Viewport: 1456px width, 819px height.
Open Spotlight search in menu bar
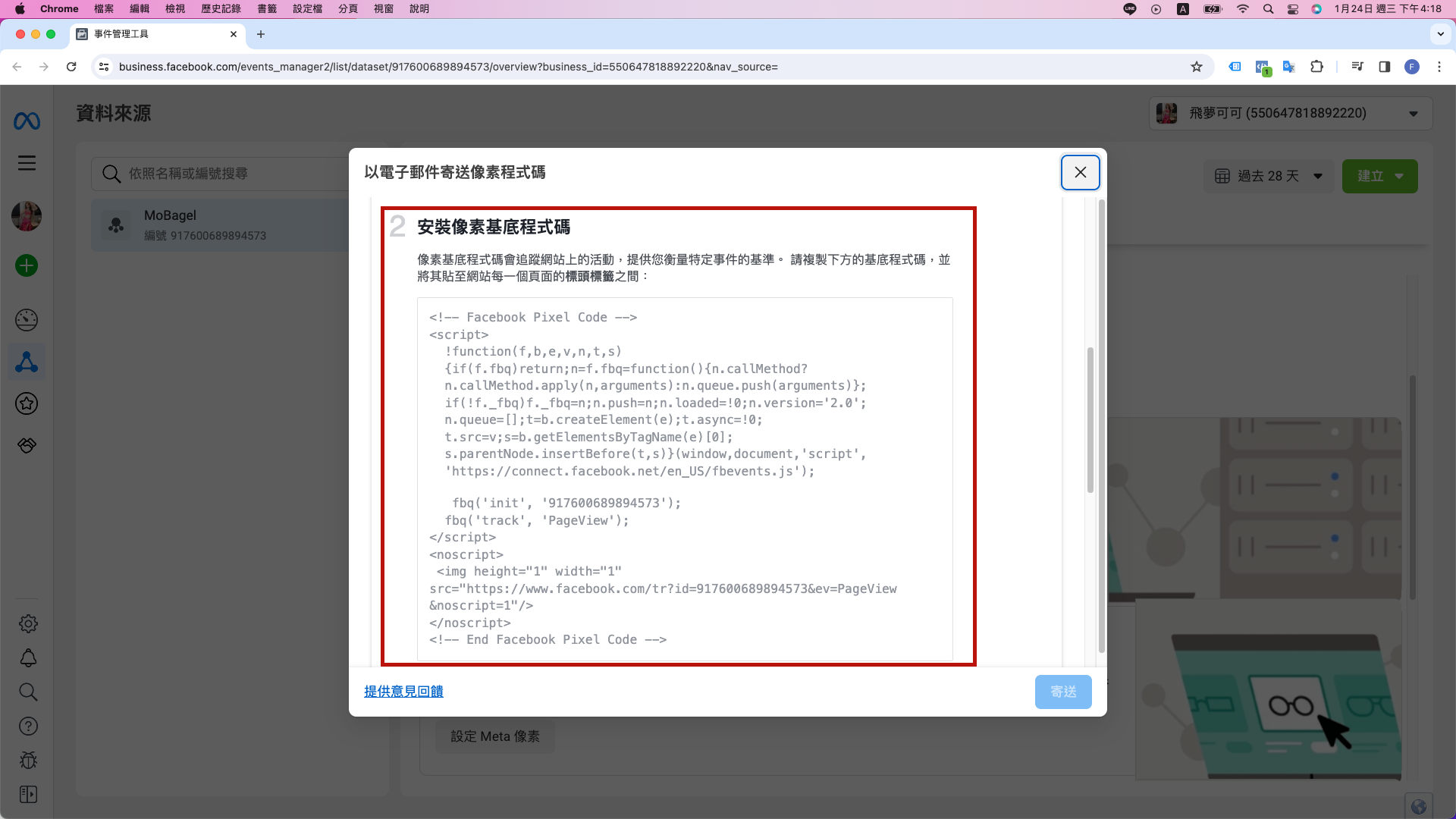pos(1268,9)
